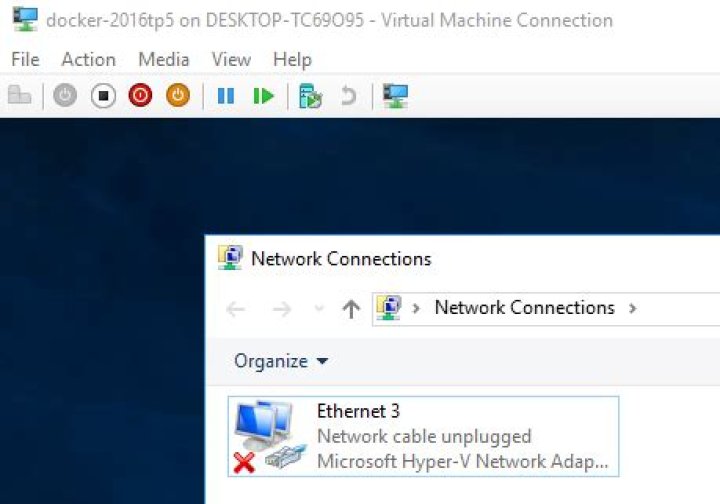720x504 pixels.
Task: Click the Ctrl+Alt+Del toolbar icon
Action: pos(19,95)
